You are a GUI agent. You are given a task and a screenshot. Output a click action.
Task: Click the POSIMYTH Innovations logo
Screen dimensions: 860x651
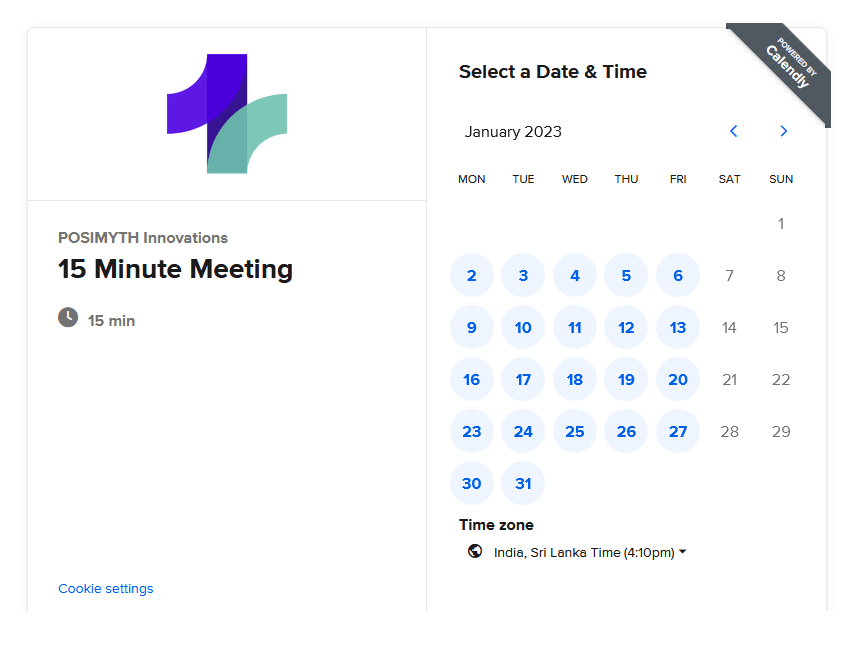226,113
